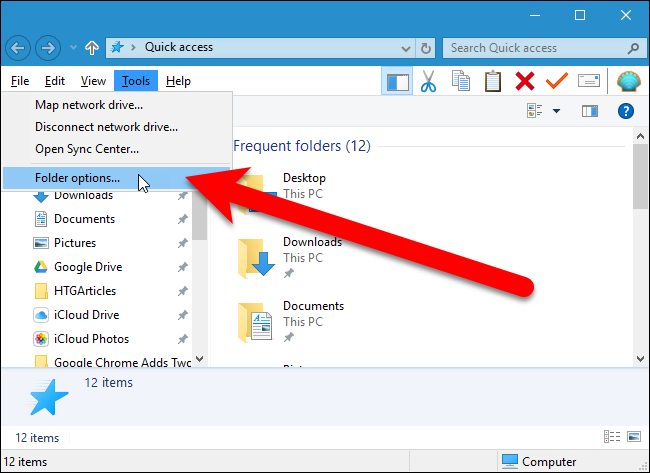Switch to details view status bar icon
The image size is (650, 473).
tap(612, 437)
